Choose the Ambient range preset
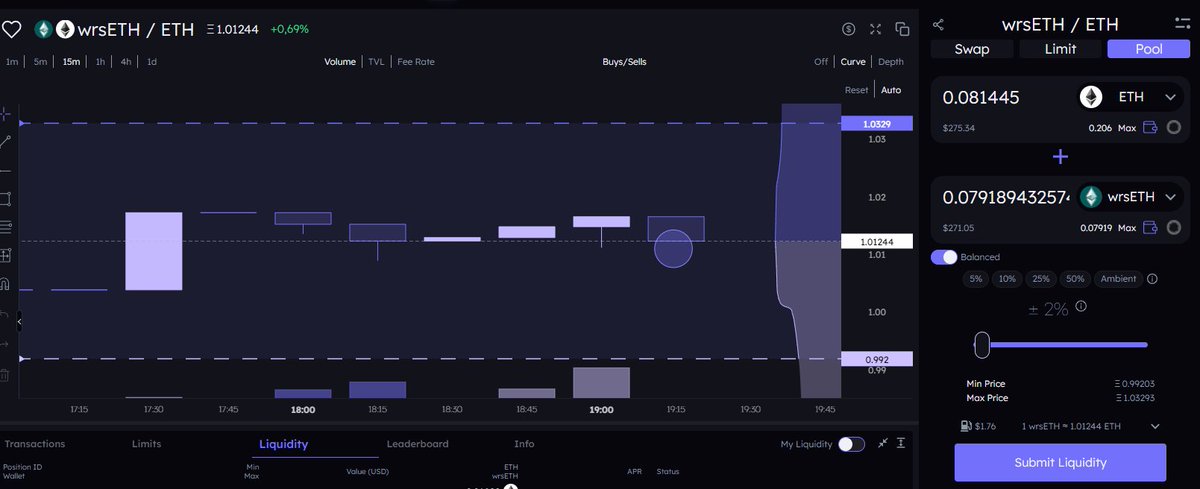1200x489 pixels. 1118,279
